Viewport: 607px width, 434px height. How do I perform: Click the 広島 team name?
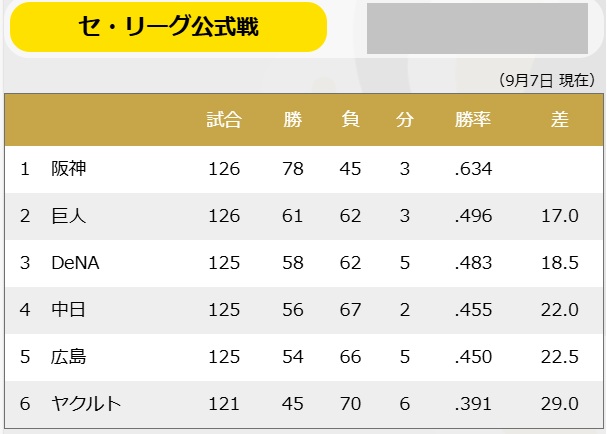coord(69,357)
